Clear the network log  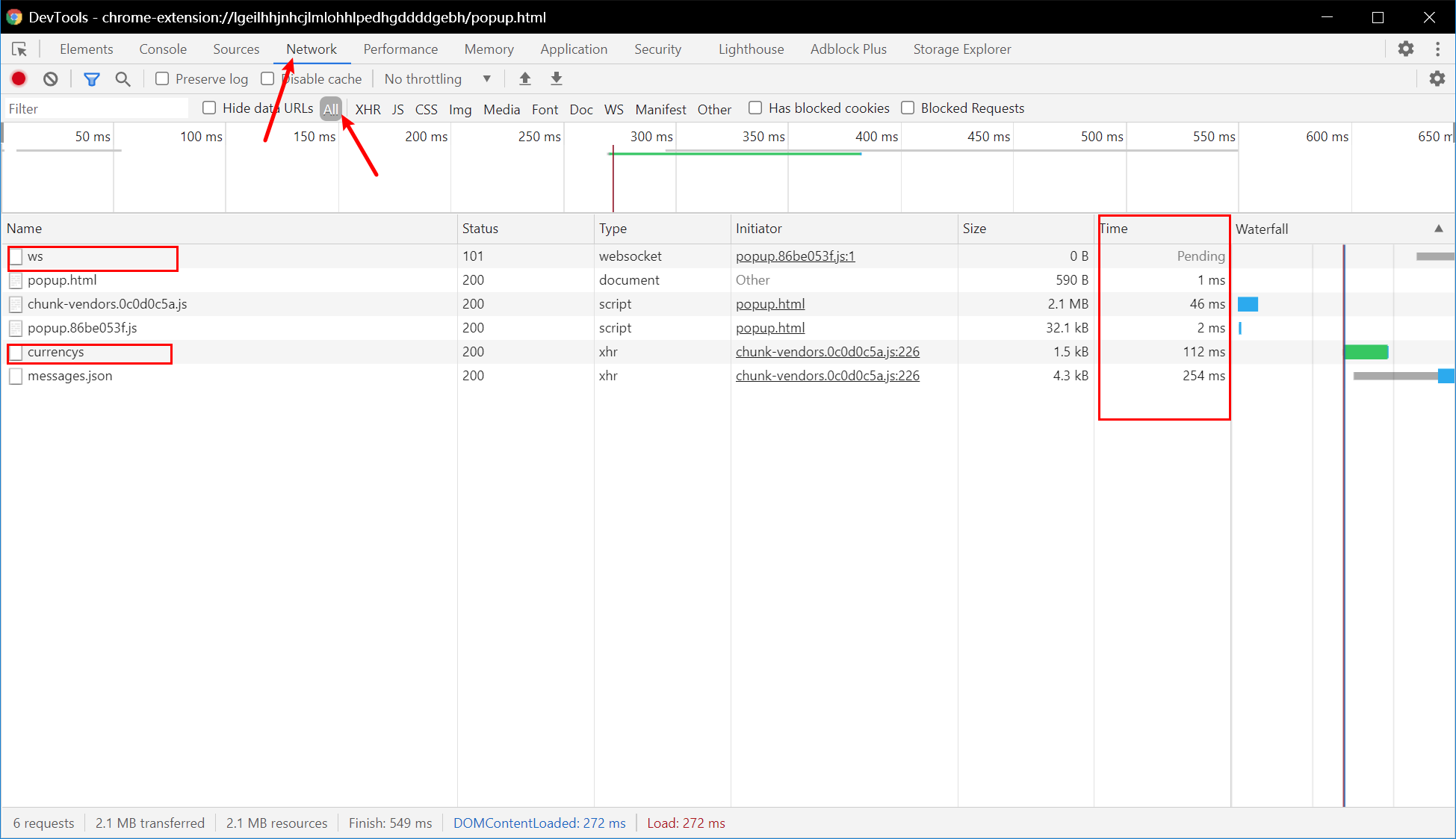[50, 78]
